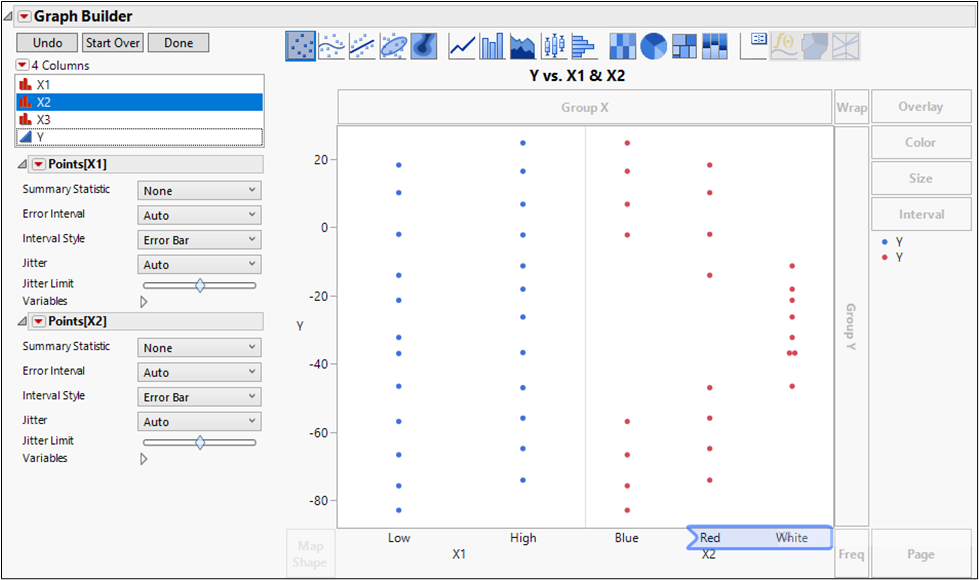This screenshot has height=580, width=979.
Task: Click the Color drop zone
Action: pyautogui.click(x=921, y=142)
